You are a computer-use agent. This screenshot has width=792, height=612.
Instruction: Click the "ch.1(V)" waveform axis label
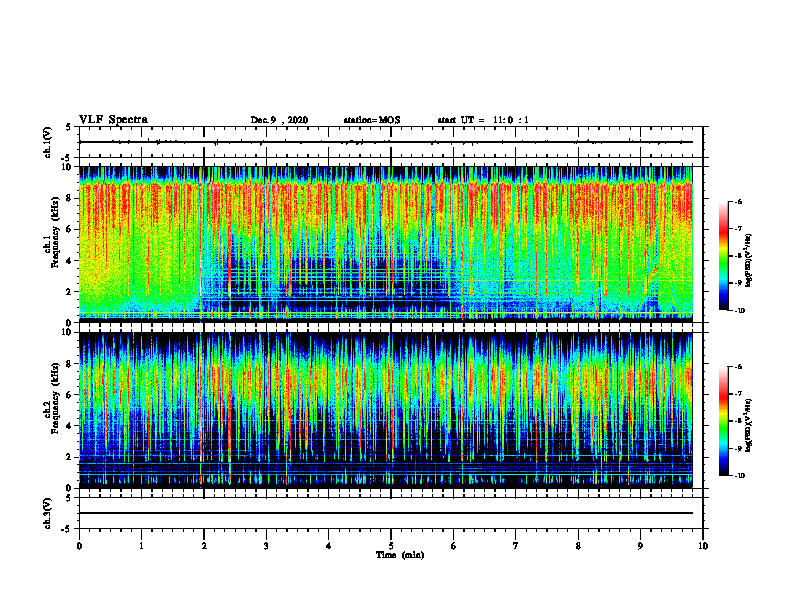pos(48,142)
